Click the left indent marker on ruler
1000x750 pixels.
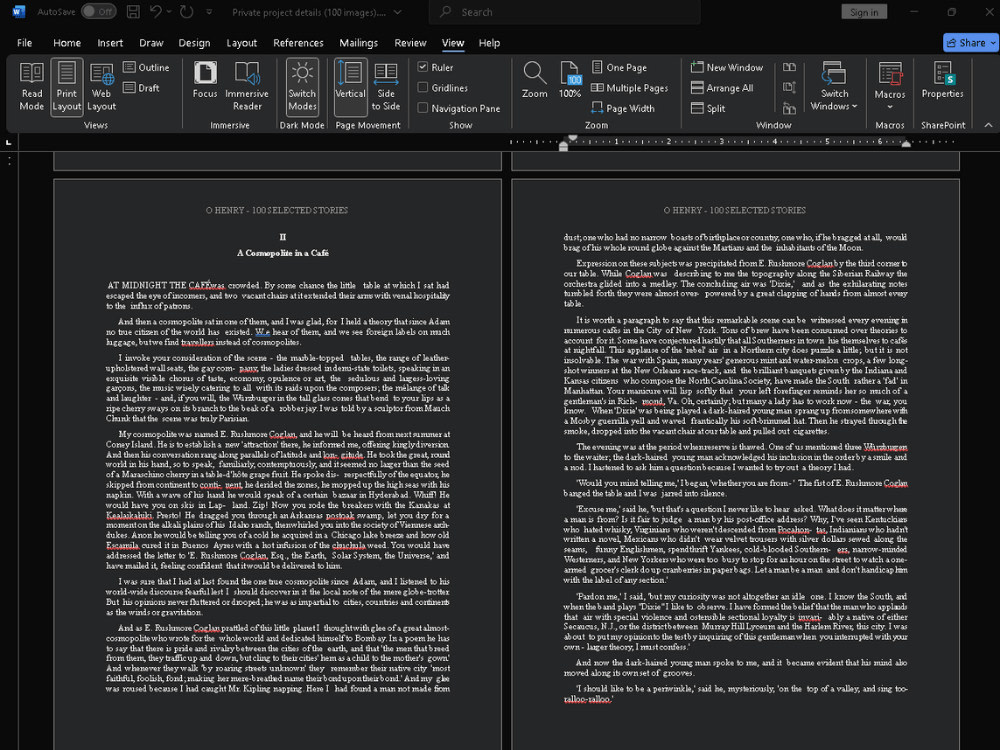pos(563,146)
